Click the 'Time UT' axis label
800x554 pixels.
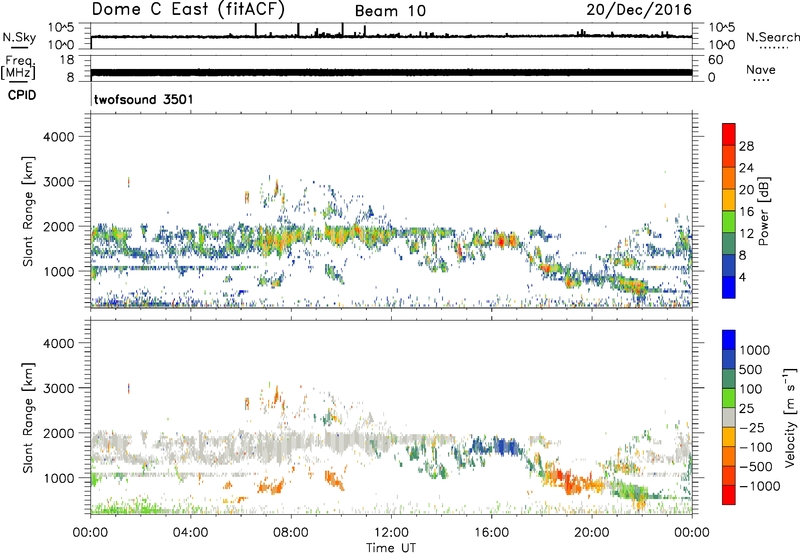tap(391, 548)
